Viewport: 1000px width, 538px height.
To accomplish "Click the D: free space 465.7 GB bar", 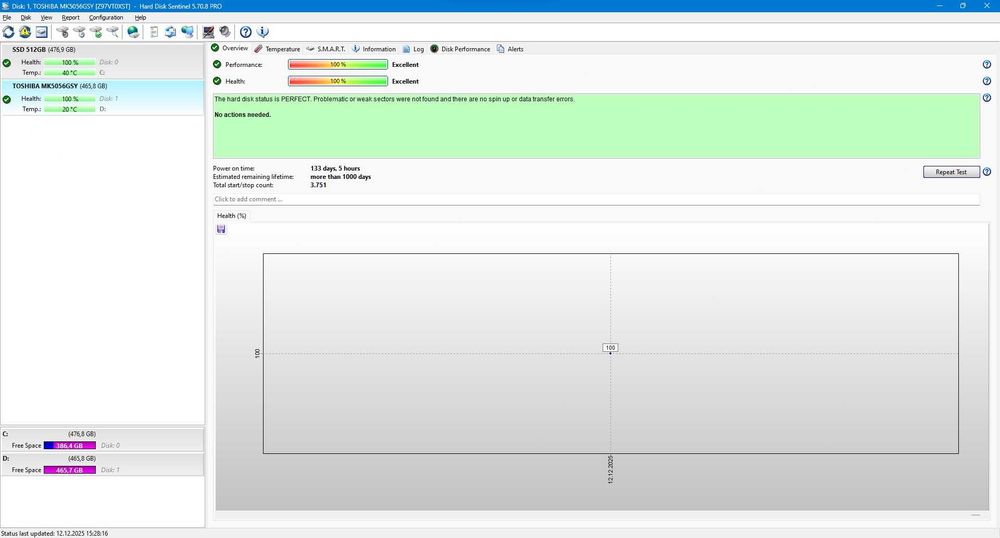I will click(x=70, y=470).
